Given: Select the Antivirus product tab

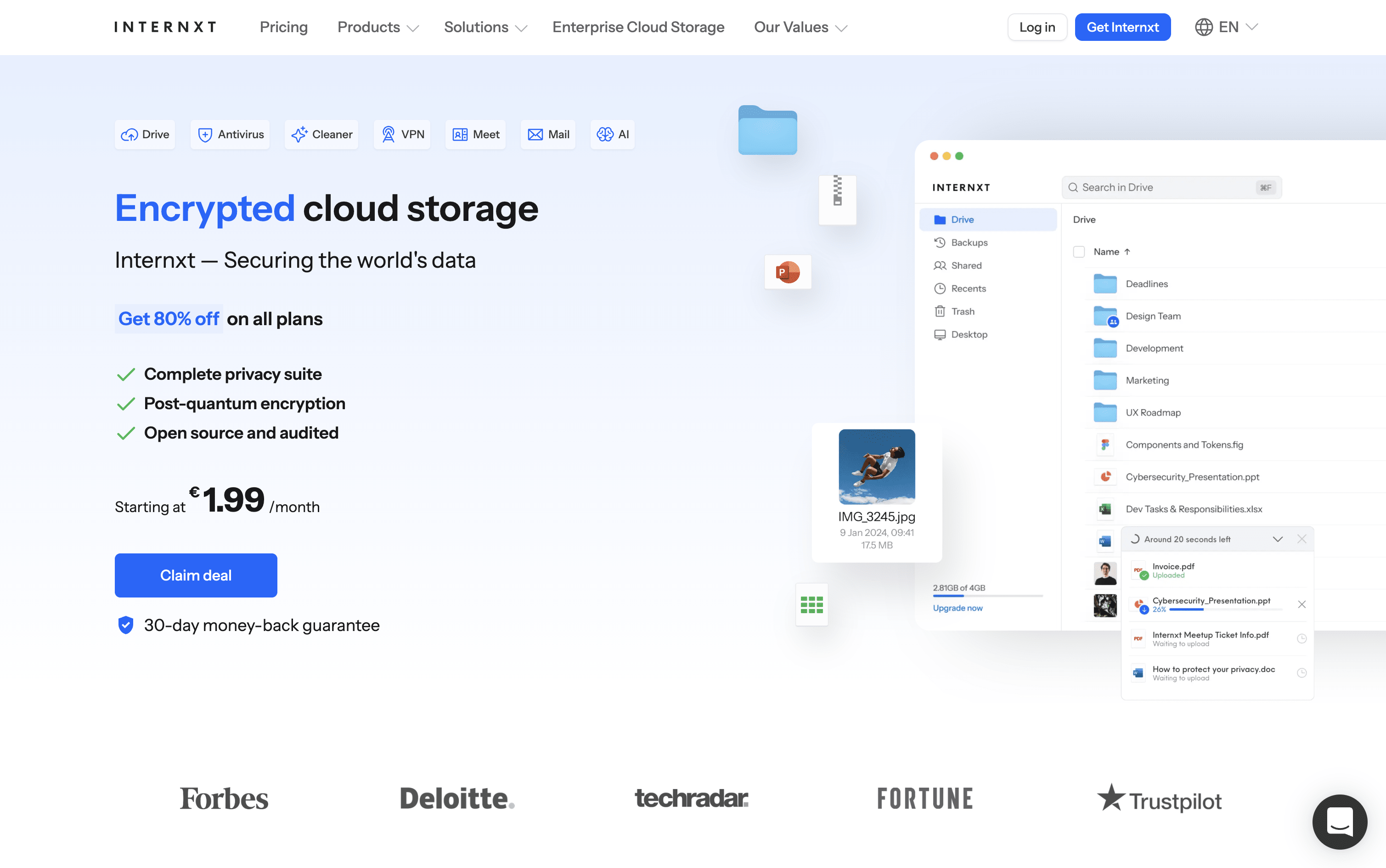Looking at the screenshot, I should click(230, 134).
